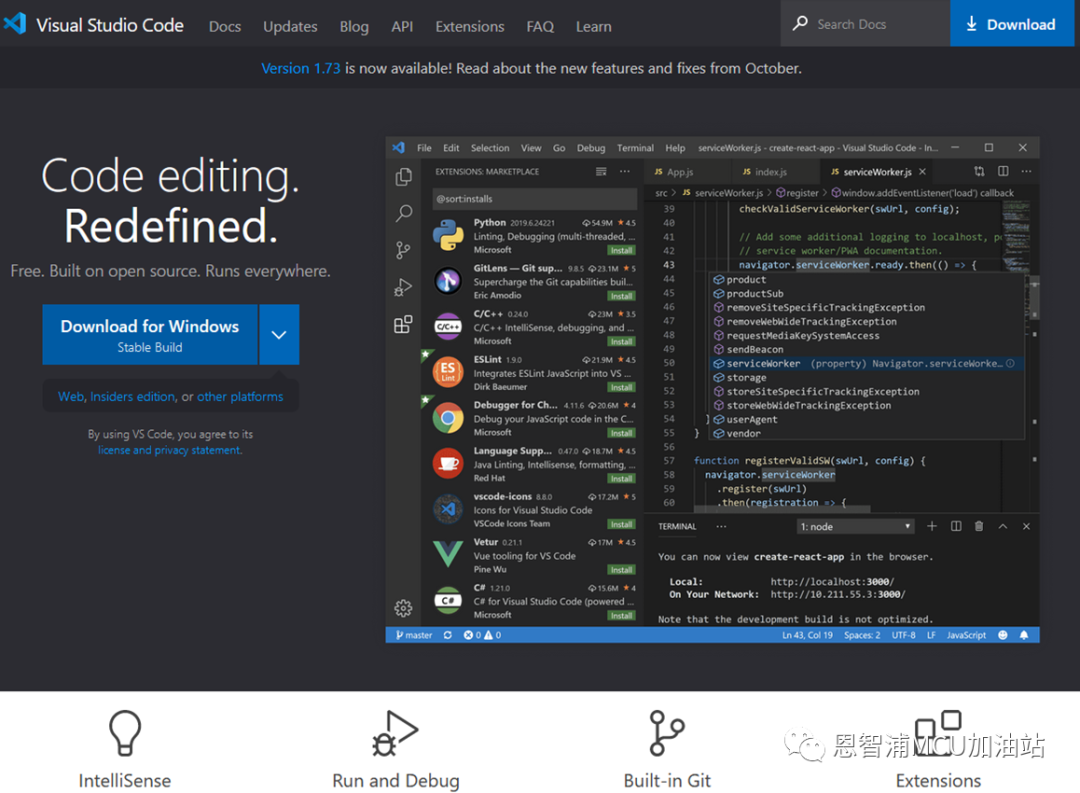The height and width of the screenshot is (793, 1080).
Task: Select the Debugger for Chrome extension icon
Action: tap(448, 418)
